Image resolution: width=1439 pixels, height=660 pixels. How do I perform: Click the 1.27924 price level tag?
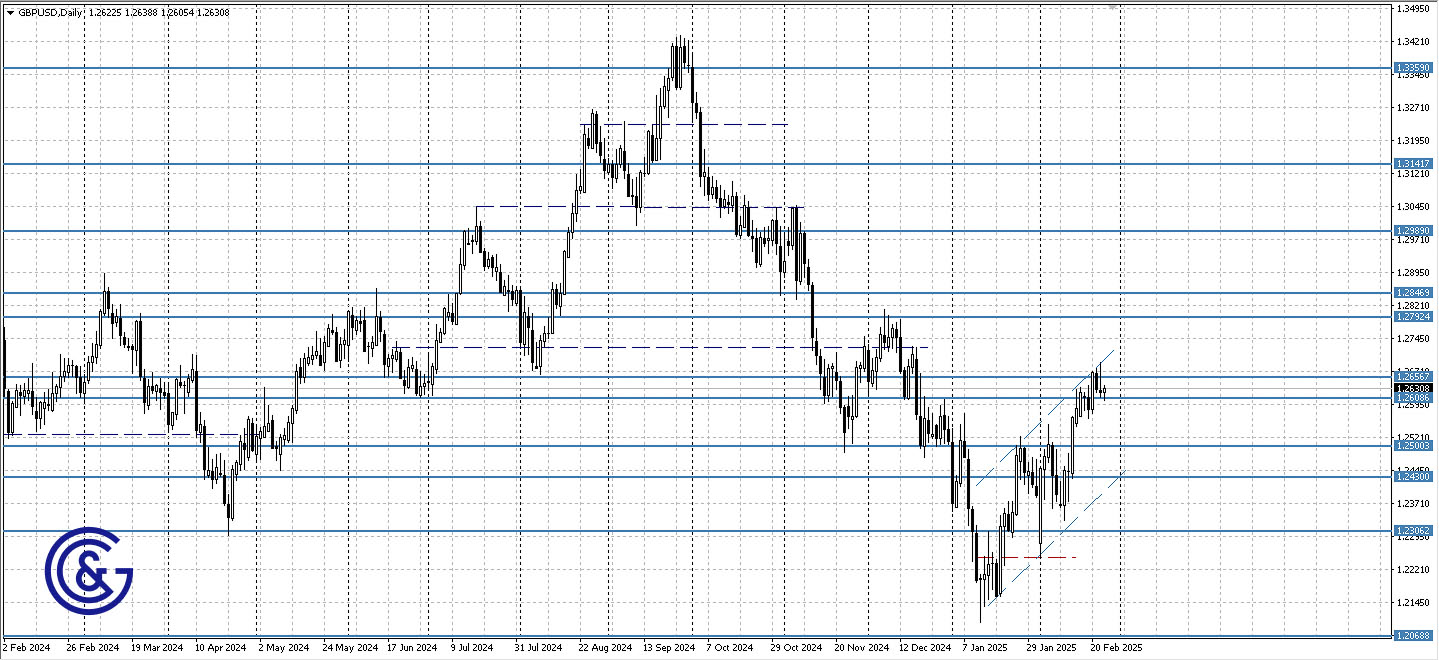click(1414, 315)
